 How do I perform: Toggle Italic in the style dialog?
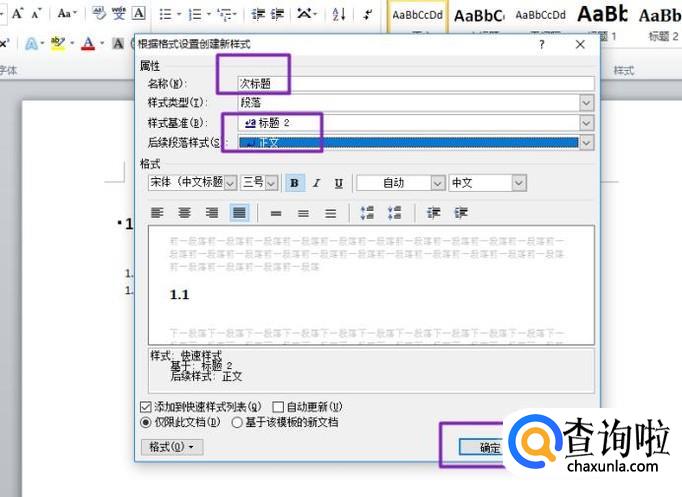(x=317, y=183)
